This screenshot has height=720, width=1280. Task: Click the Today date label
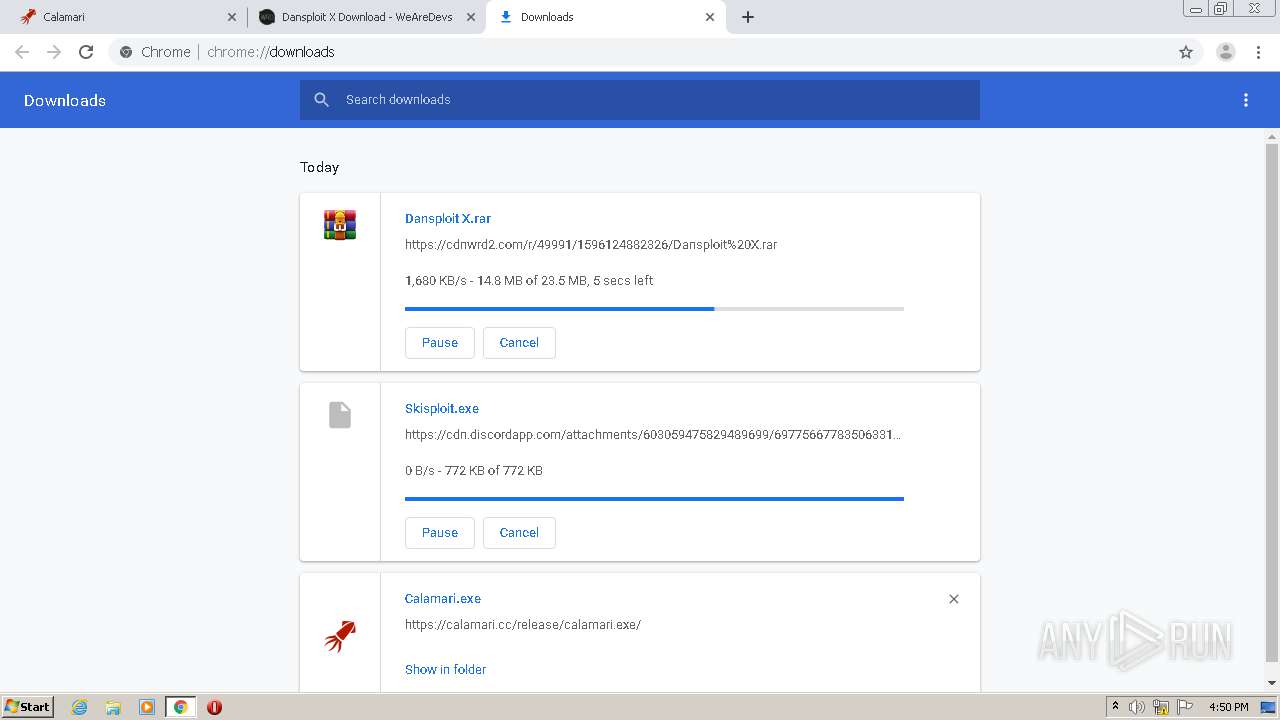tap(320, 167)
